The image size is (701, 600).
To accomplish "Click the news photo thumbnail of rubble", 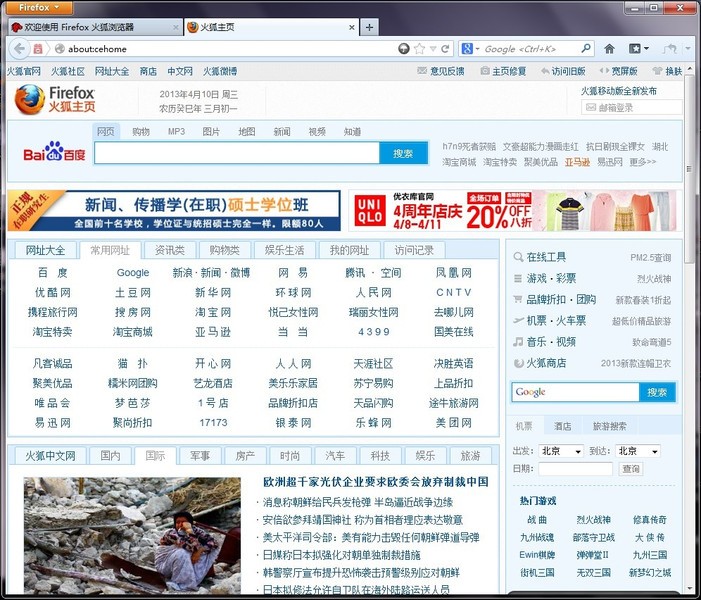I will click(132, 536).
